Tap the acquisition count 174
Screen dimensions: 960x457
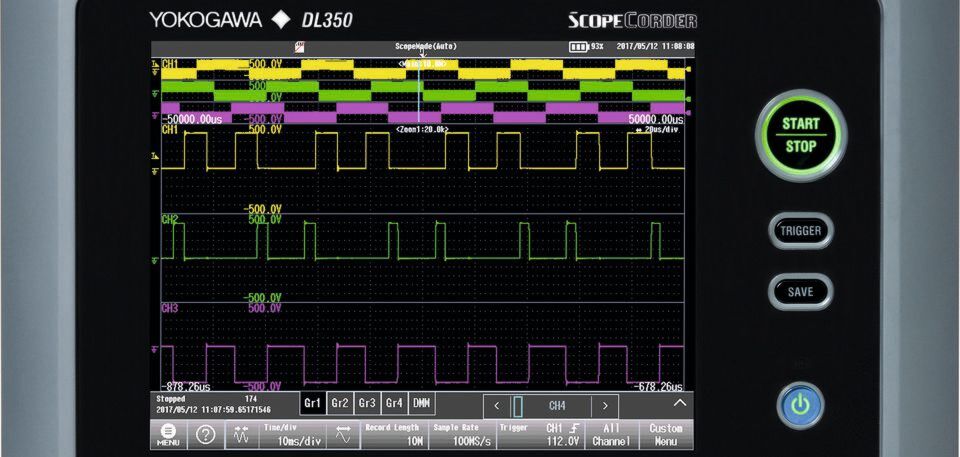250,399
